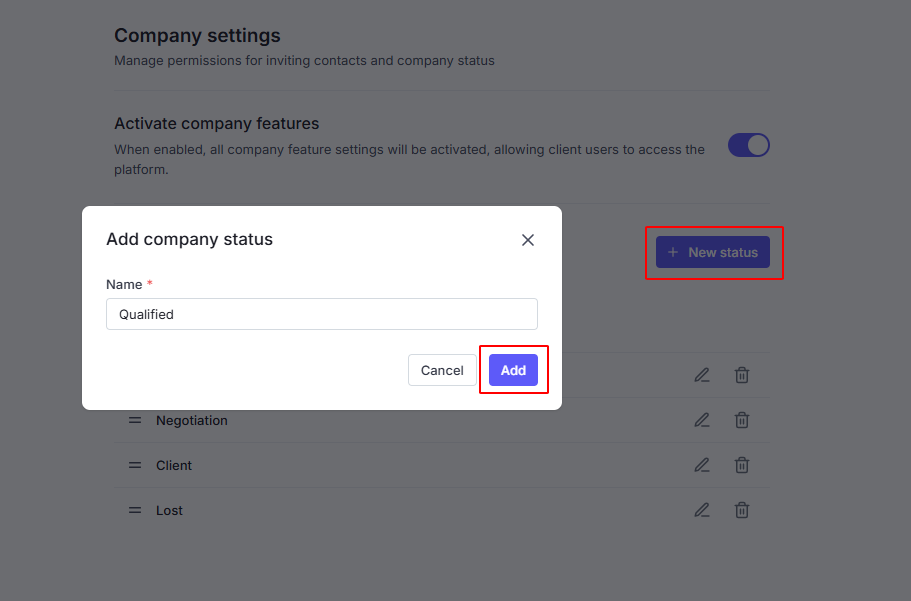Screen dimensions: 911x601
Task: Delete the Negotiation status
Action: tap(742, 420)
